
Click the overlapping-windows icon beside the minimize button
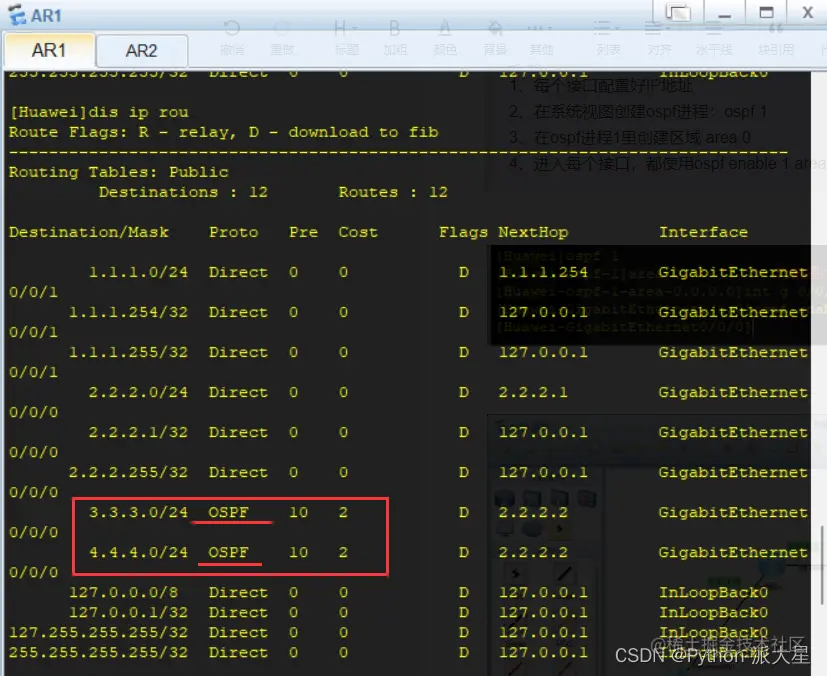click(678, 12)
